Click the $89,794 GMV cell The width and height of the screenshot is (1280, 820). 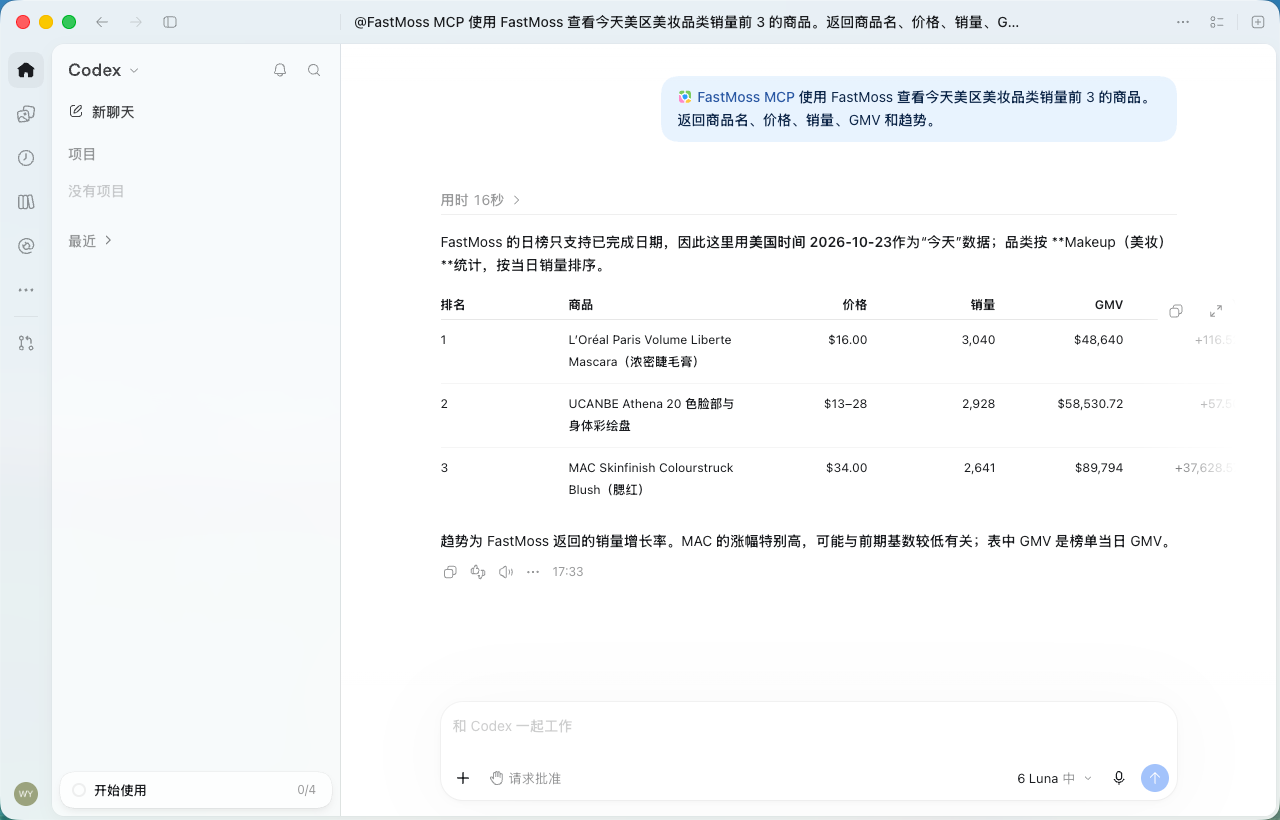[x=1099, y=468]
